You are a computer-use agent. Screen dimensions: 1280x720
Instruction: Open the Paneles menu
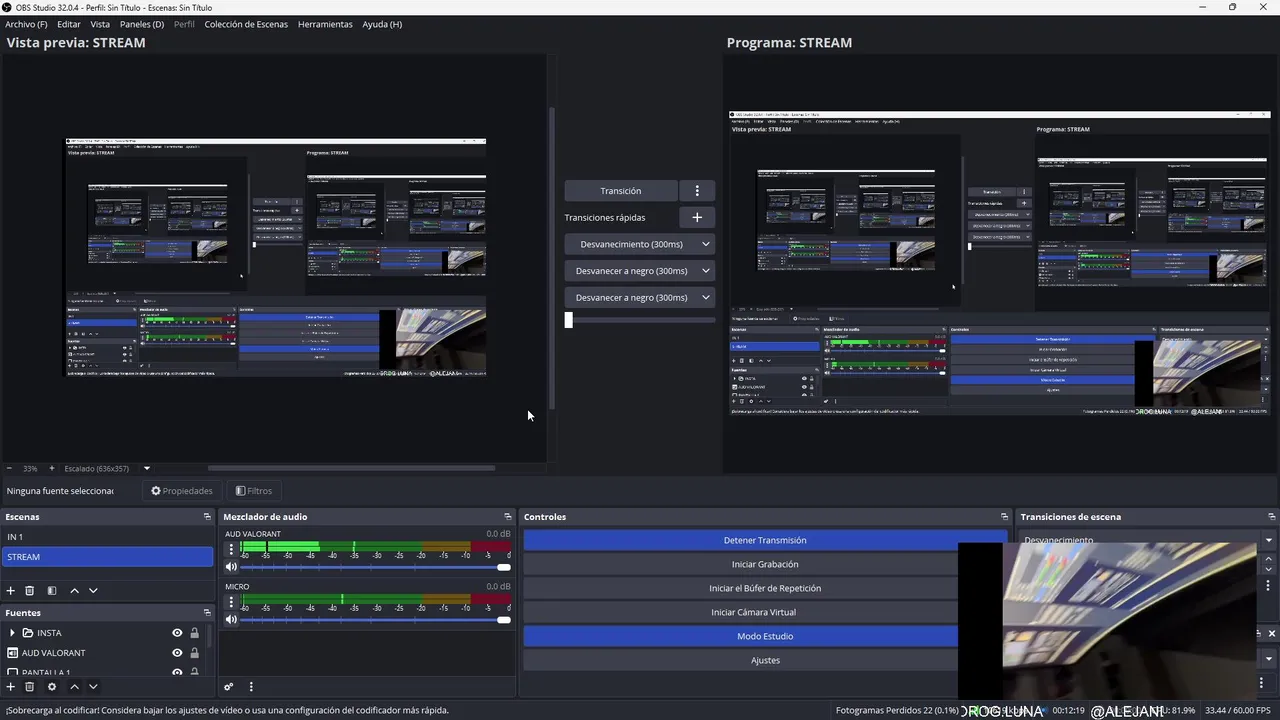tap(142, 24)
